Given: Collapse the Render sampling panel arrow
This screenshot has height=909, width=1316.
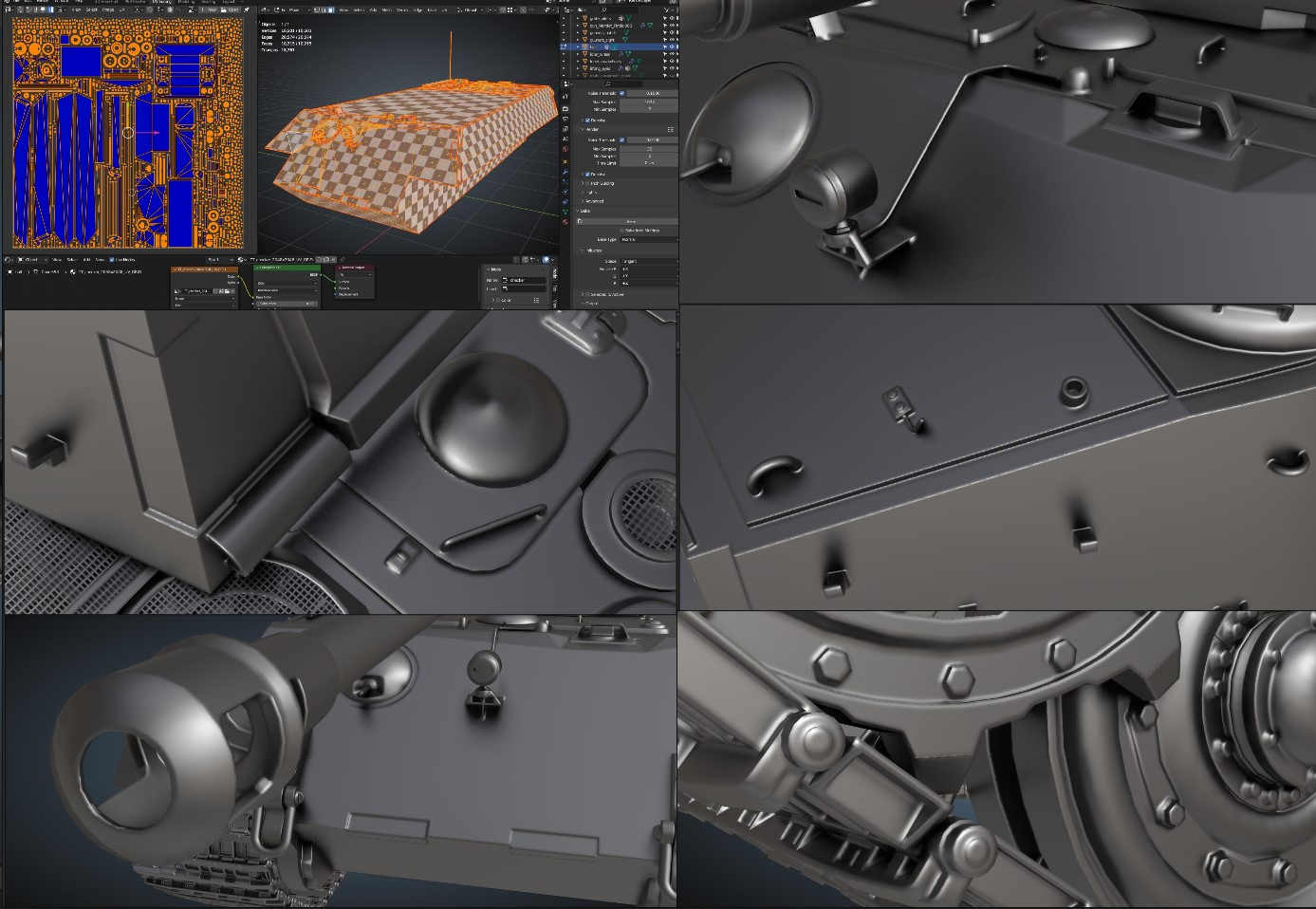Looking at the screenshot, I should (582, 129).
